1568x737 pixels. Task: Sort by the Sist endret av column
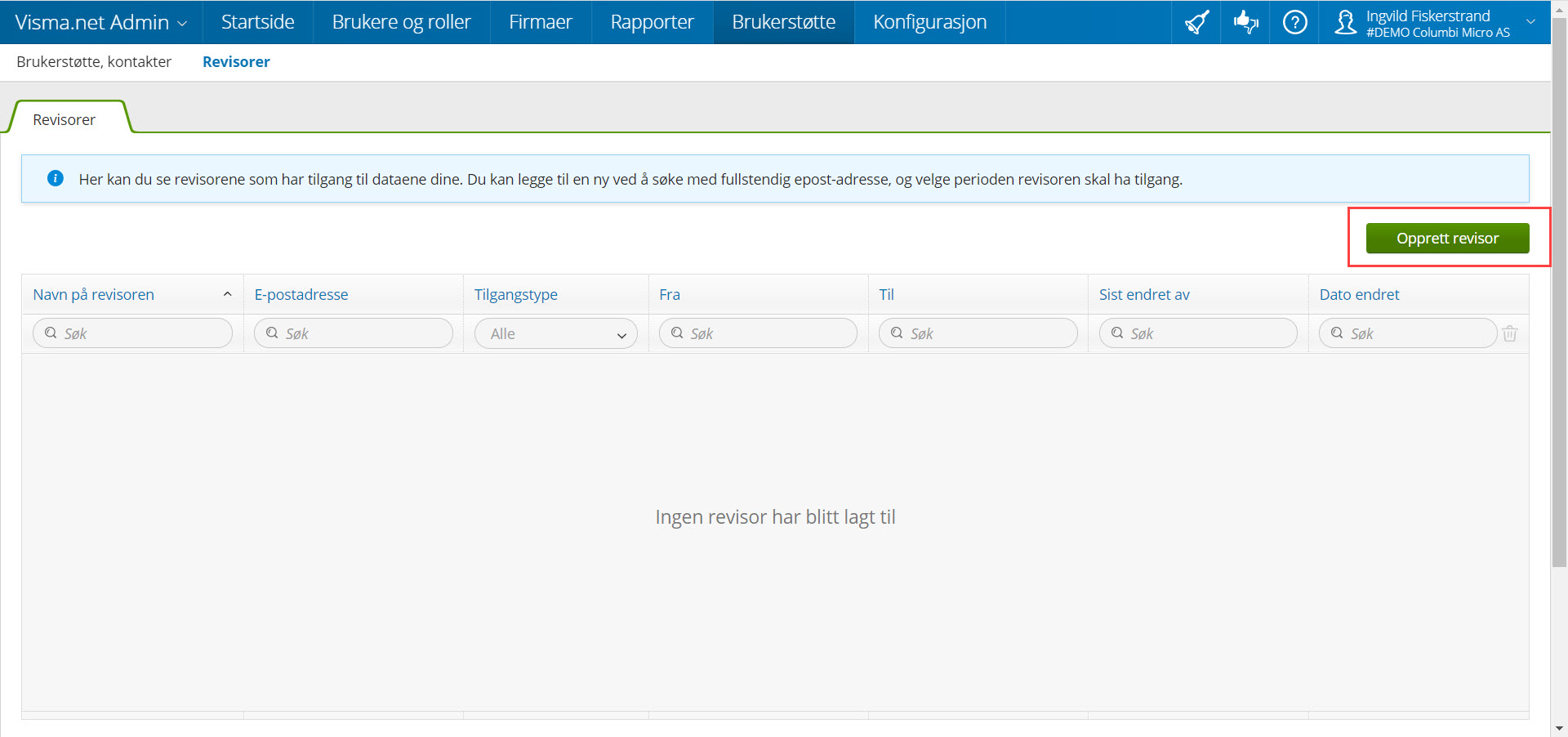(x=1144, y=294)
